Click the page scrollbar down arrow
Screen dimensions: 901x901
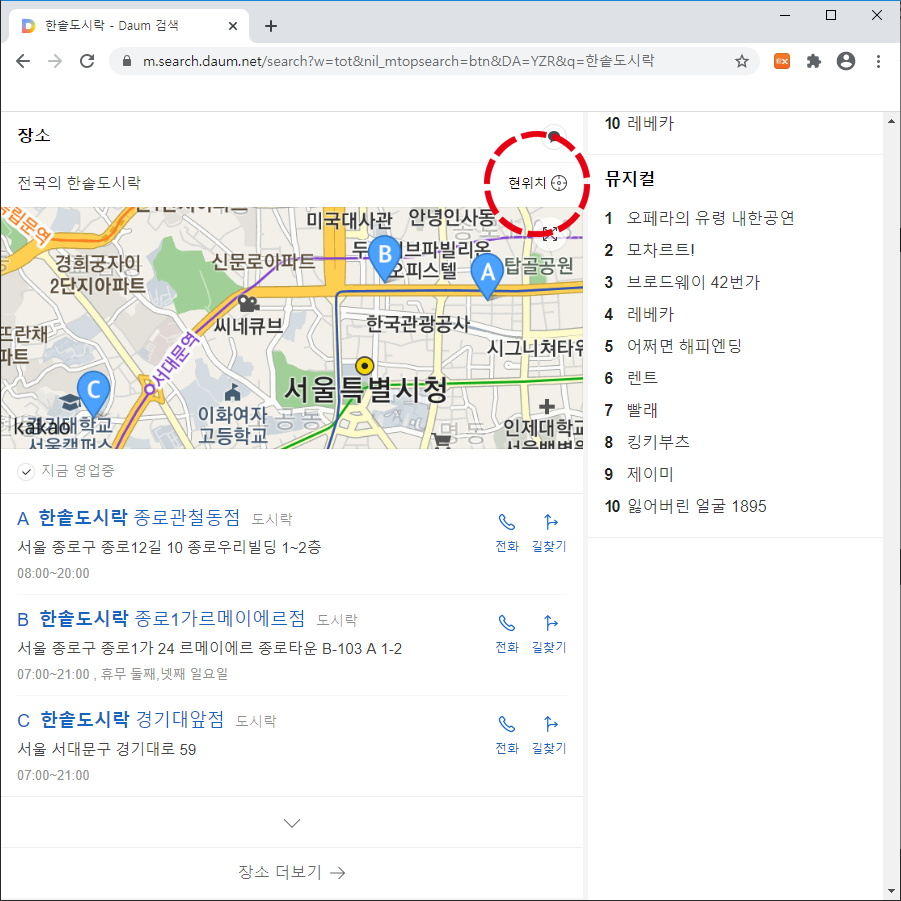pos(891,891)
